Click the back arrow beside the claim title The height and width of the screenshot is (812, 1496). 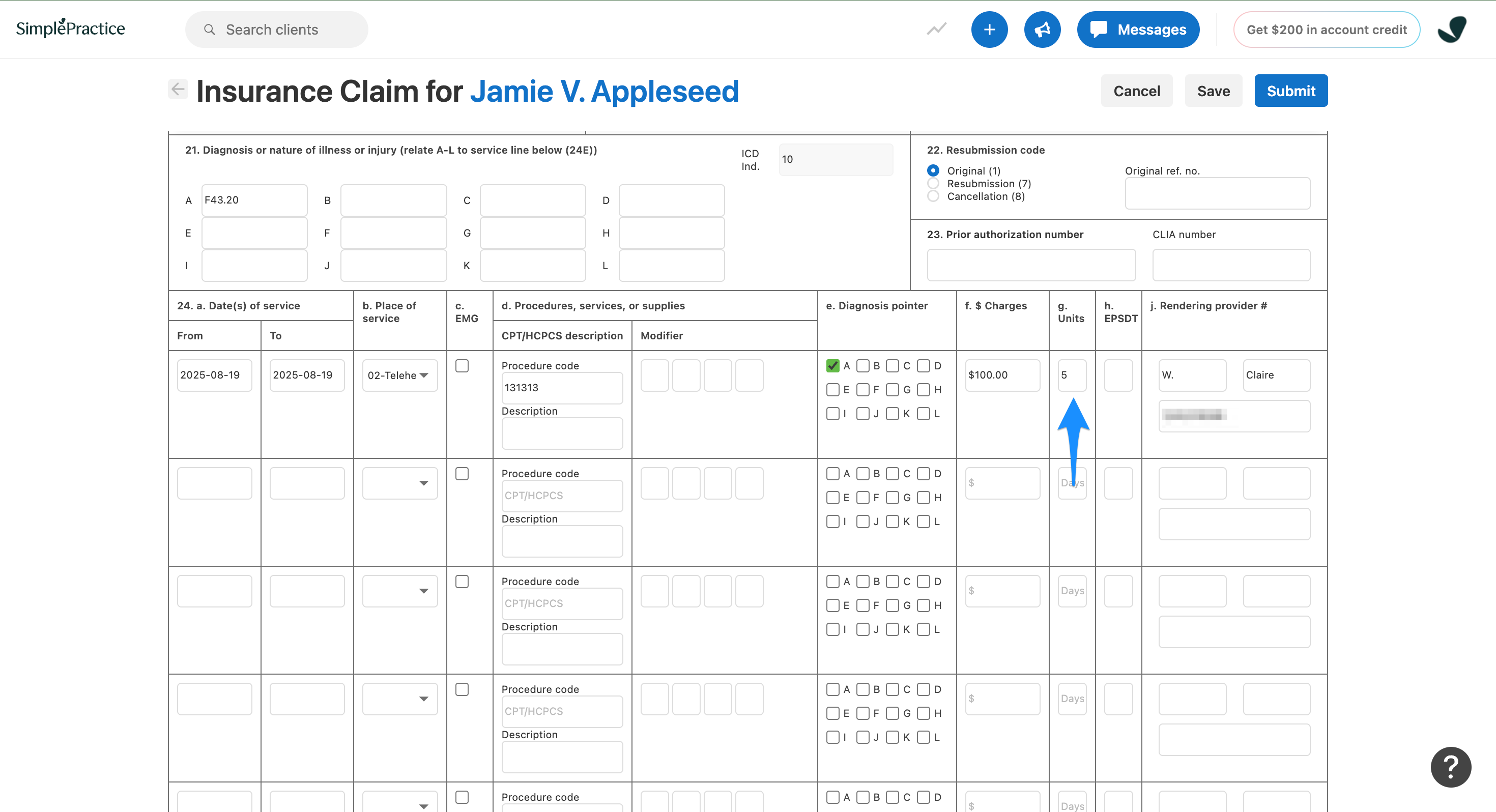tap(178, 90)
